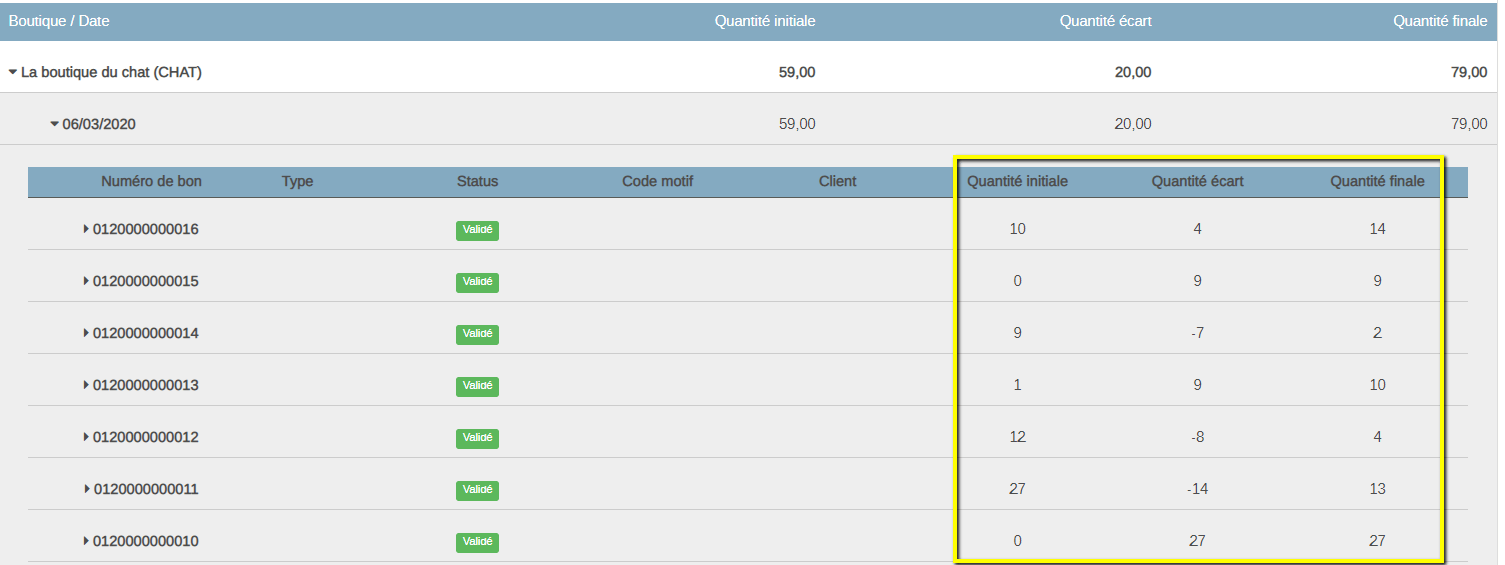Viewport: 1505px width, 565px height.
Task: Click Validé badge of voucher 0120000000016
Action: tap(477, 230)
